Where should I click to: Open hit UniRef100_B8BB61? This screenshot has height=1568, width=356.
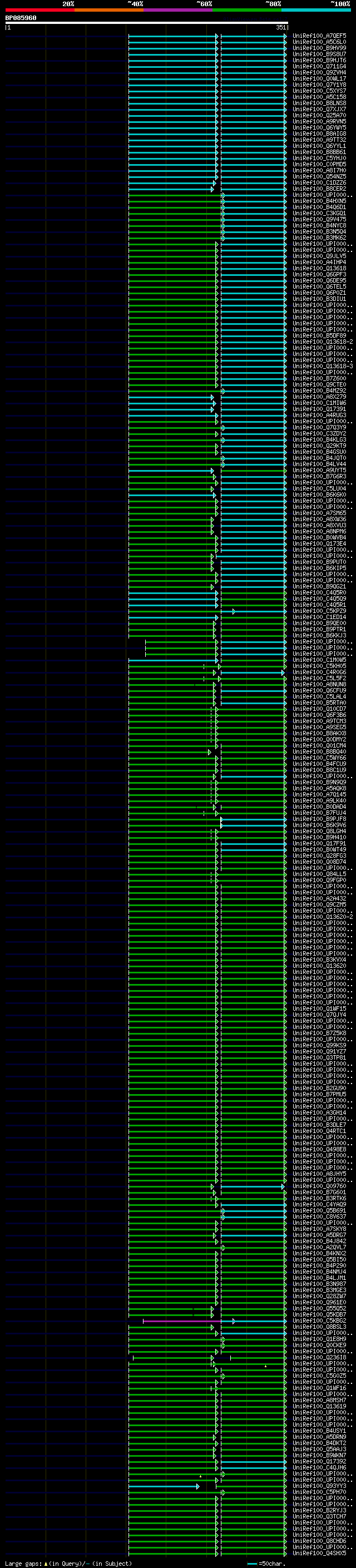click(319, 152)
